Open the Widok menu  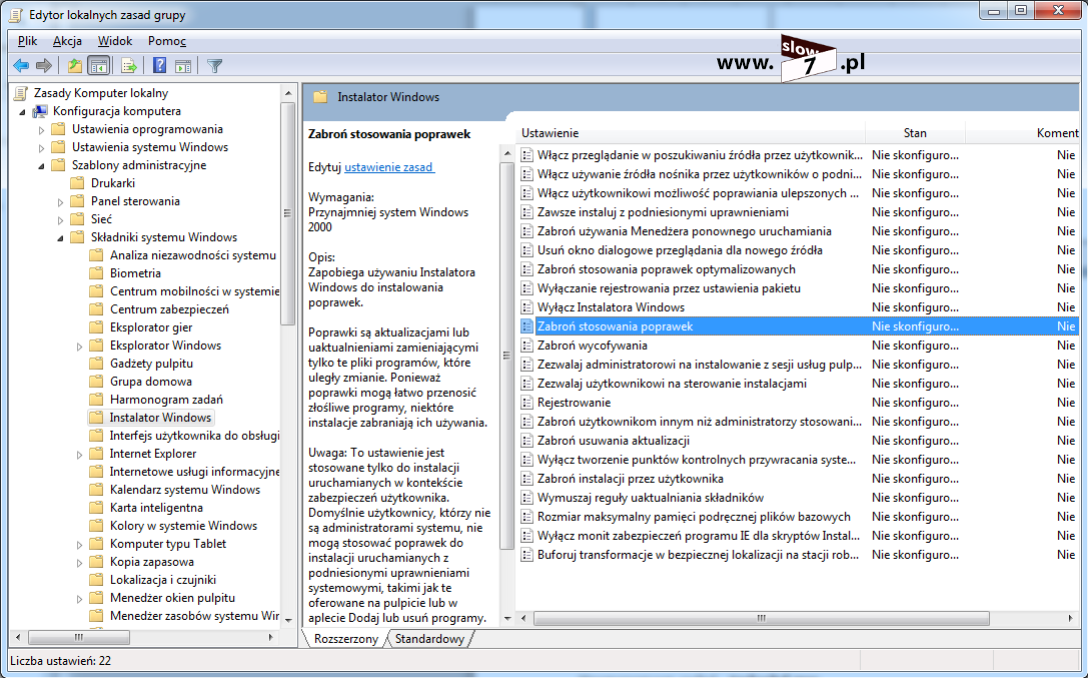coord(114,41)
